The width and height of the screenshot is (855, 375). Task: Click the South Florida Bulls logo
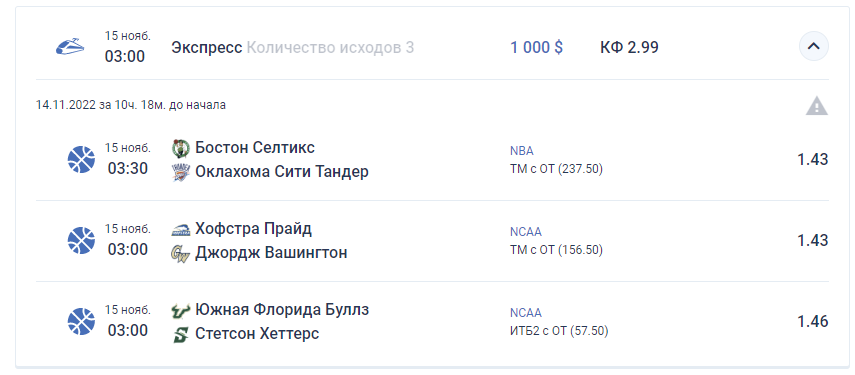click(180, 310)
